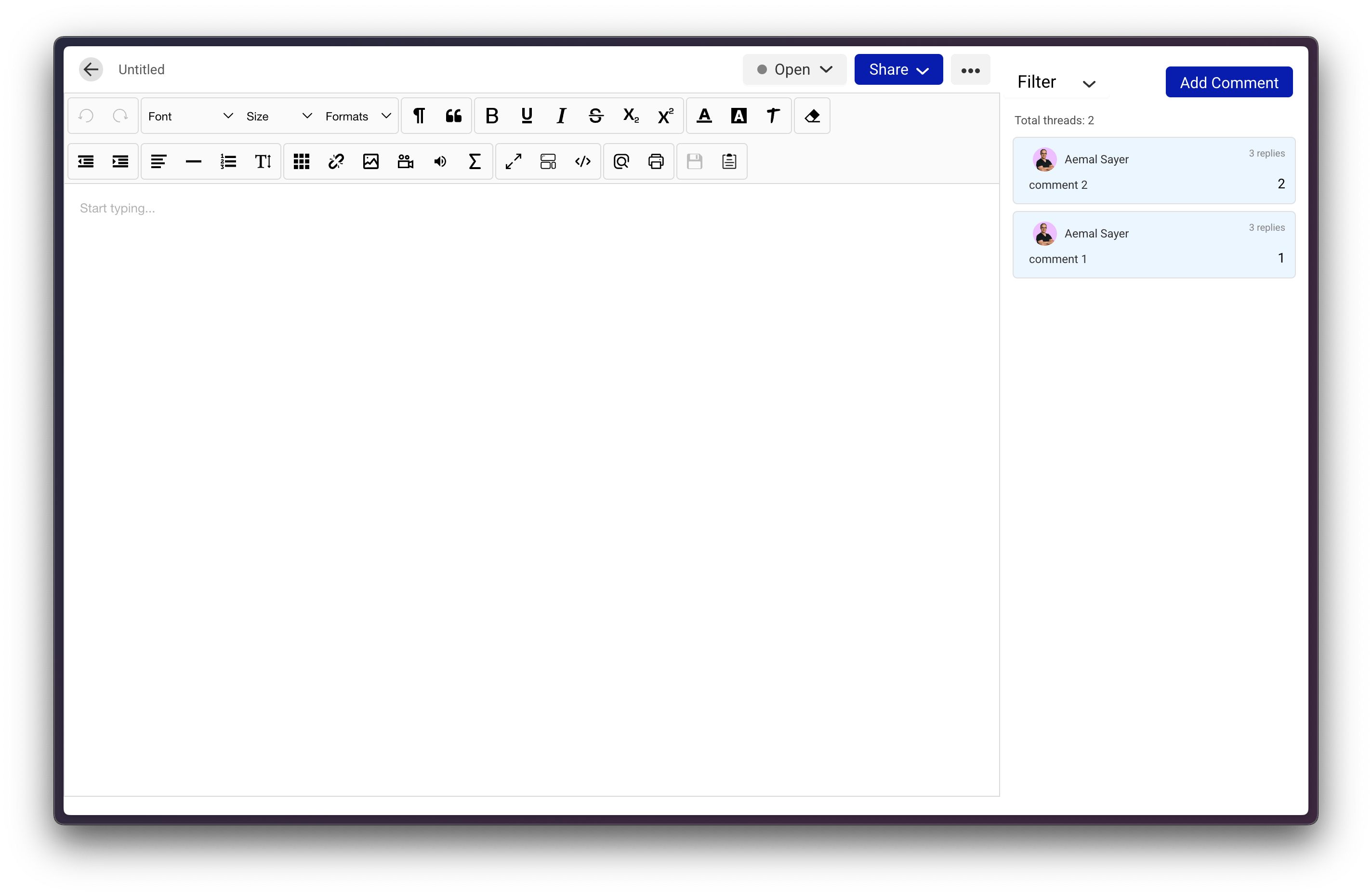The height and width of the screenshot is (896, 1372).
Task: Apply block quote formatting
Action: pos(454,117)
